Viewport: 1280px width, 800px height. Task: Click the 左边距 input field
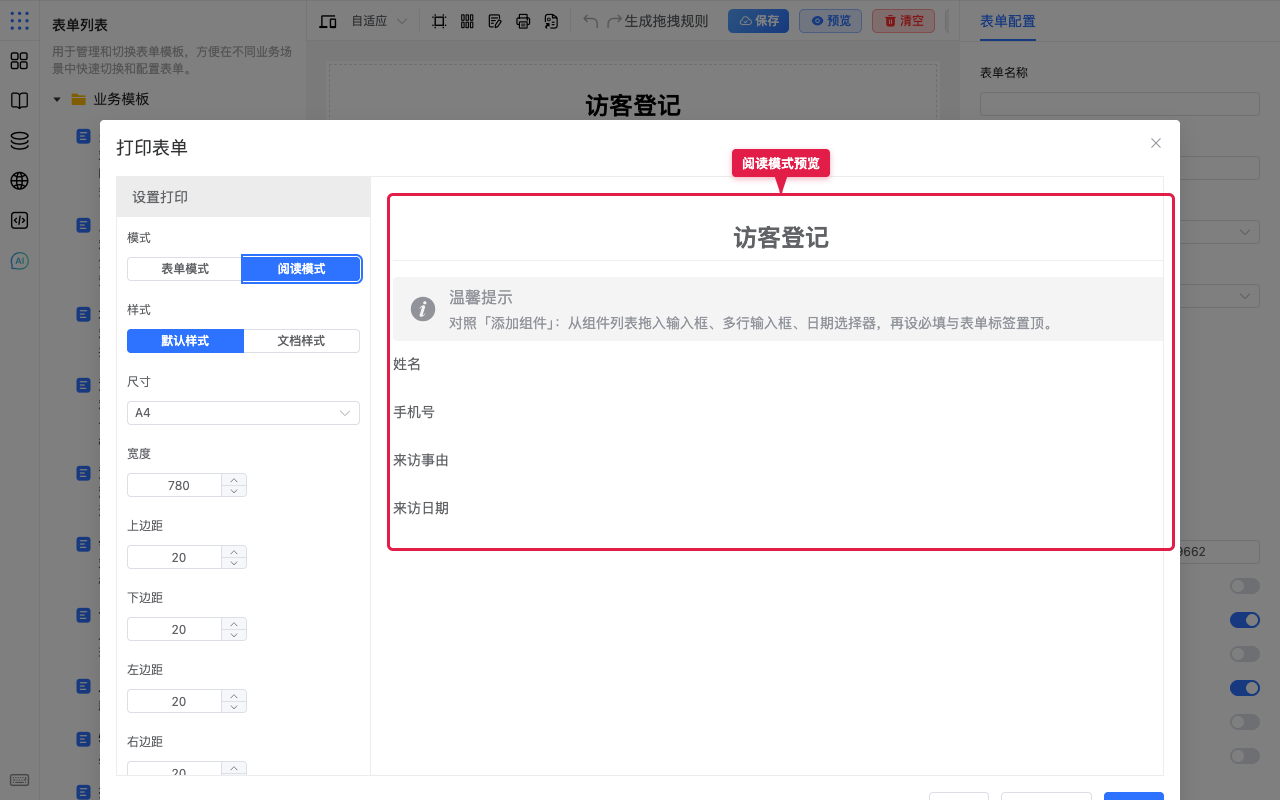point(175,701)
